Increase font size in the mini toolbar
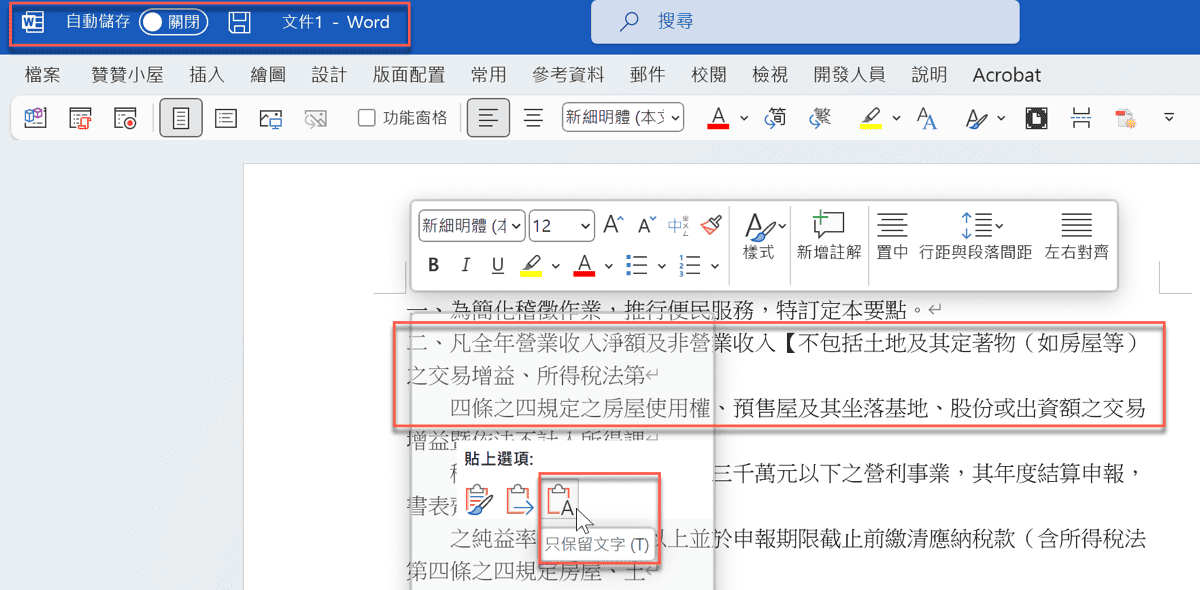1200x590 pixels. pyautogui.click(x=613, y=225)
